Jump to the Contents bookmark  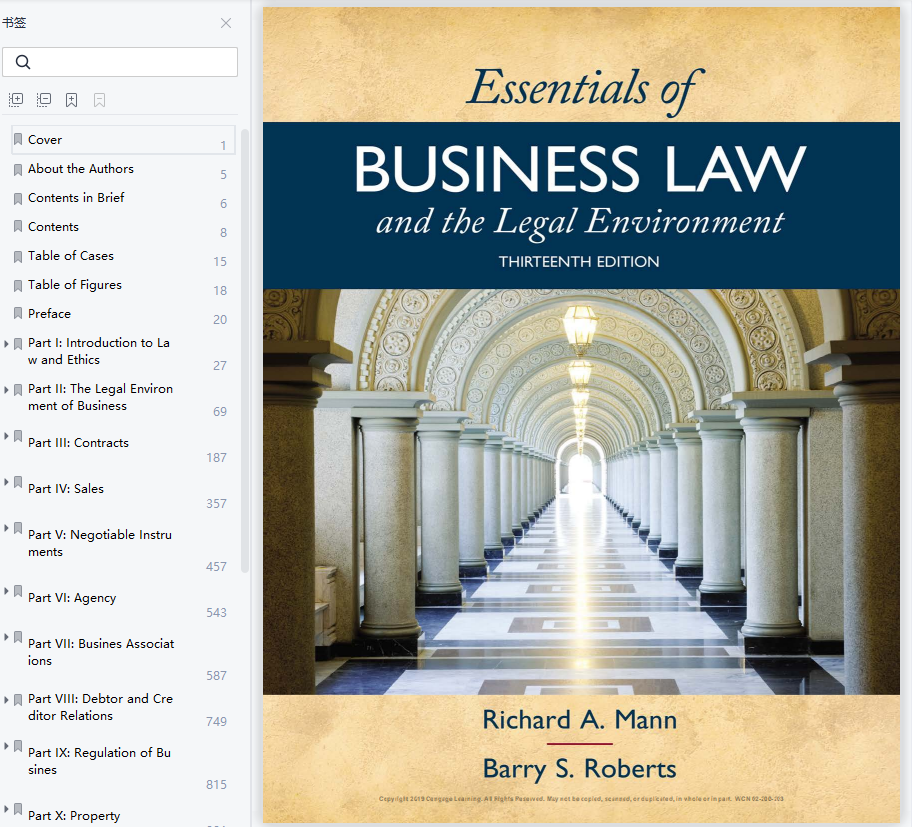(x=54, y=227)
